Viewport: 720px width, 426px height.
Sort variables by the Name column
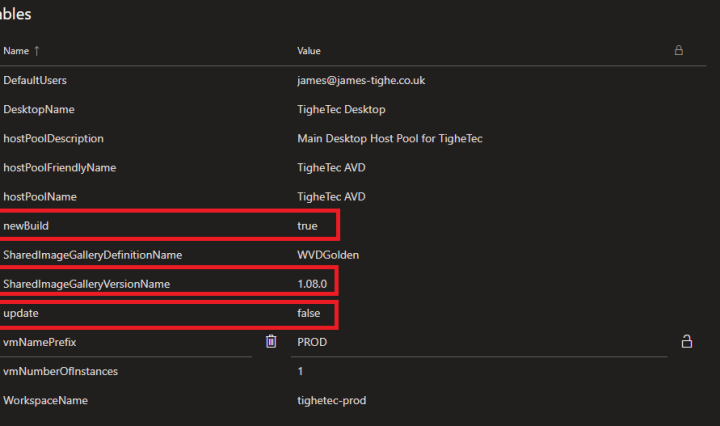pos(15,50)
